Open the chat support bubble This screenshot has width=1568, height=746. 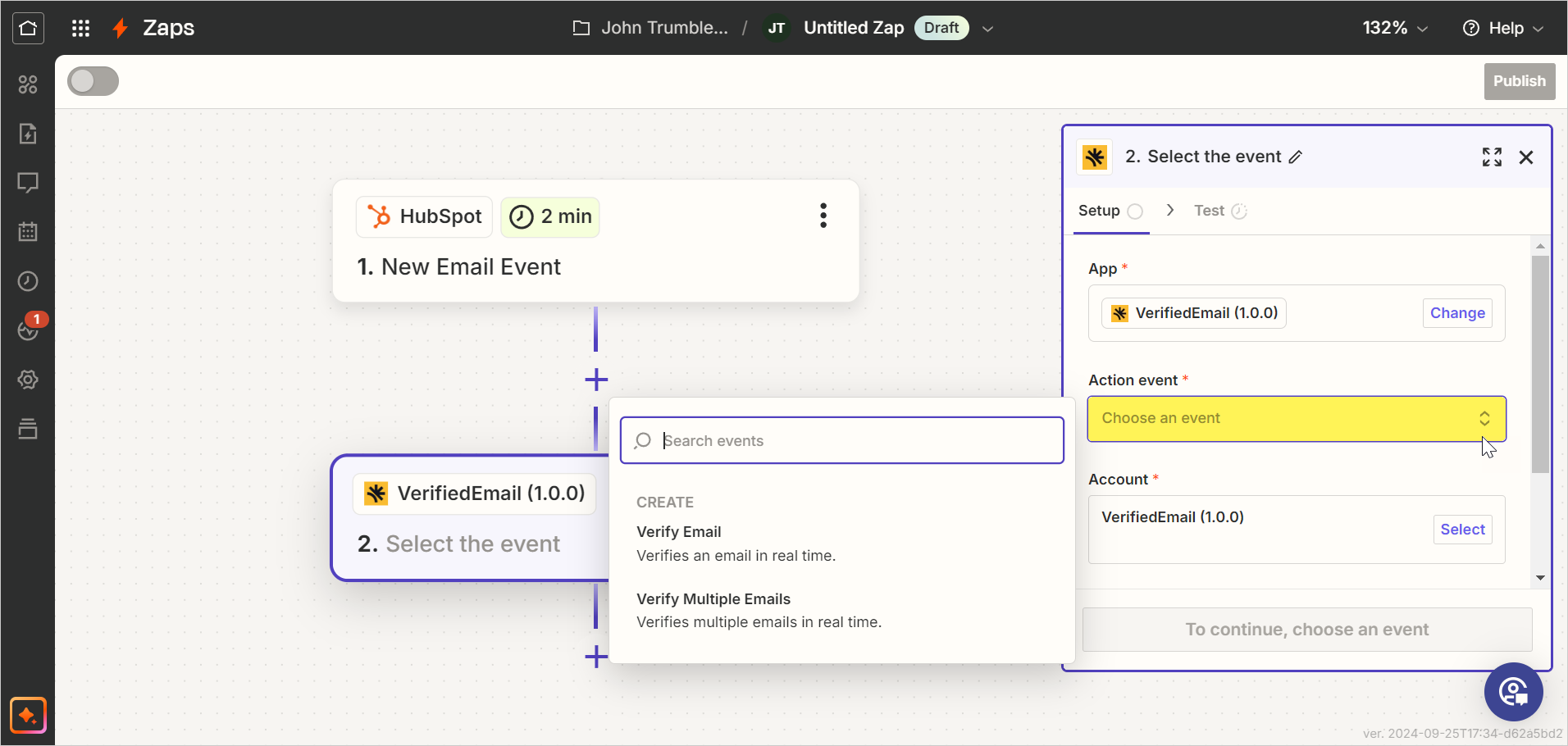(x=1513, y=692)
